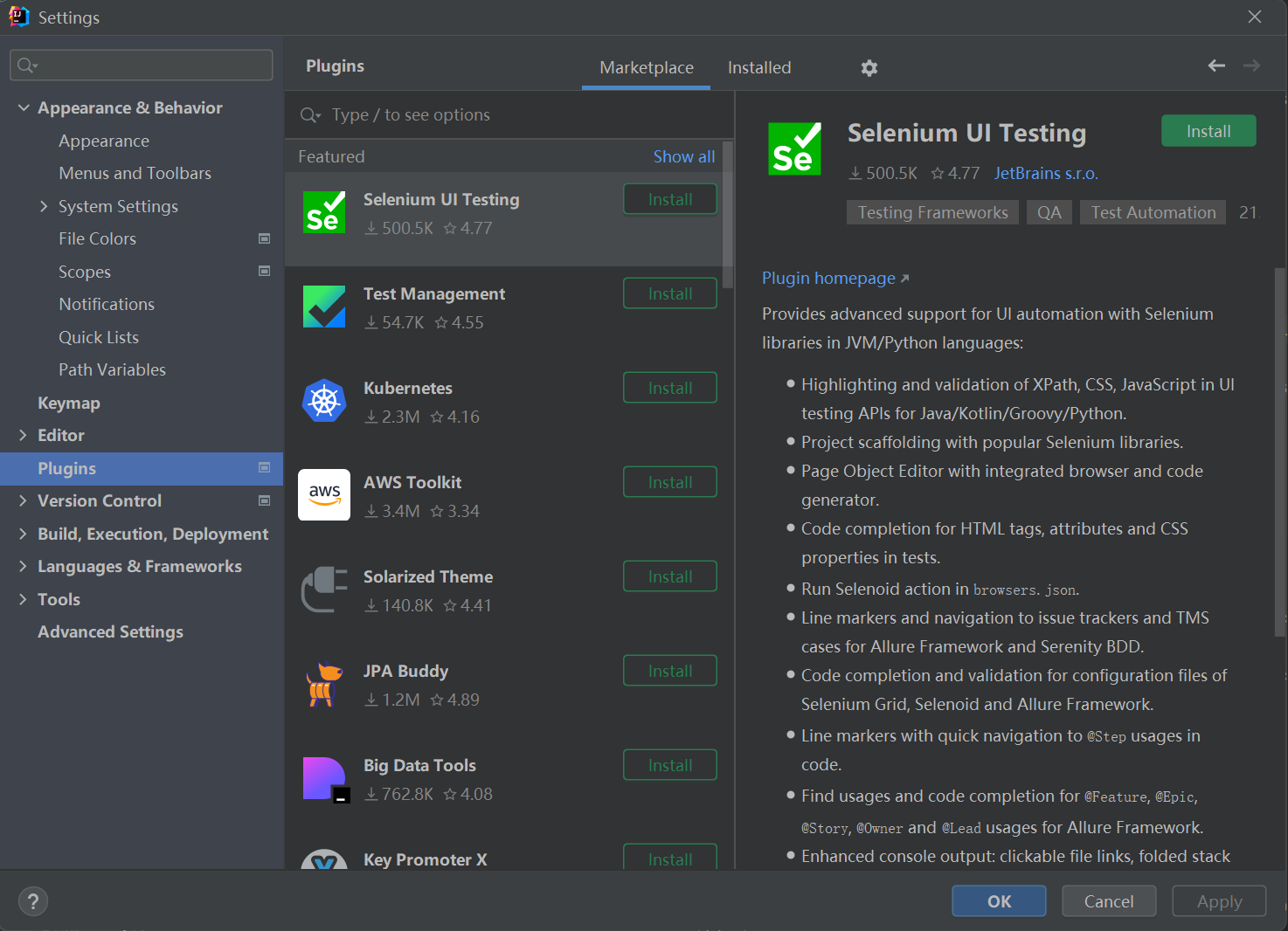Screen dimensions: 1288x931
Task: Switch to the Installed tab
Action: point(759,67)
